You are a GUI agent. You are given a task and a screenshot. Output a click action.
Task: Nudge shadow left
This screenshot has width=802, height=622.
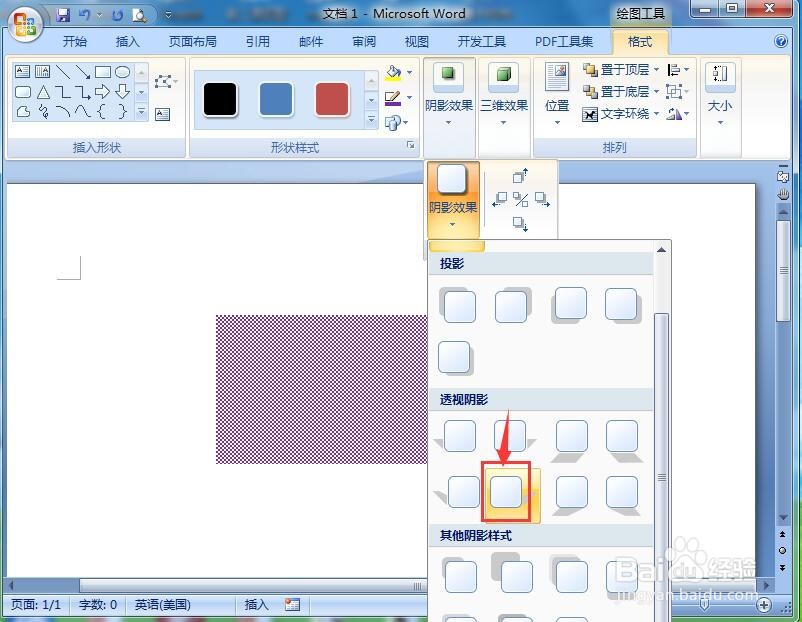499,199
